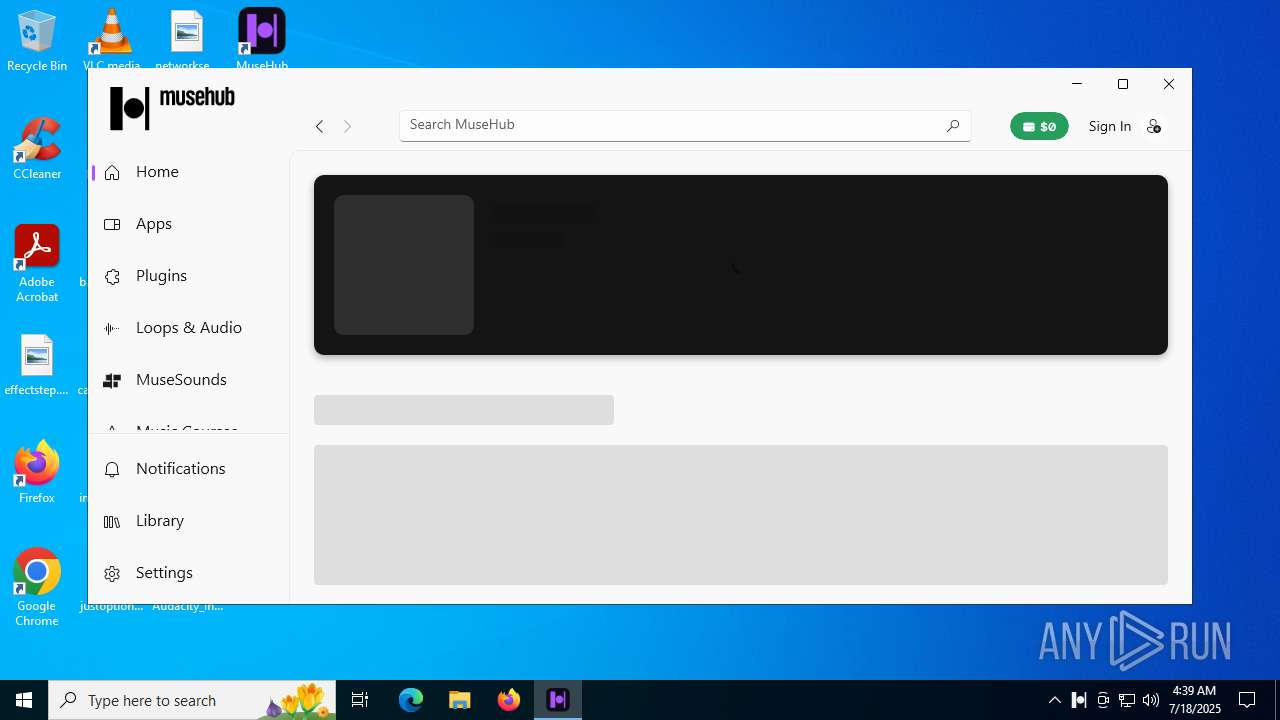Show hidden system tray icons
Viewport: 1280px width, 720px height.
(x=1054, y=700)
